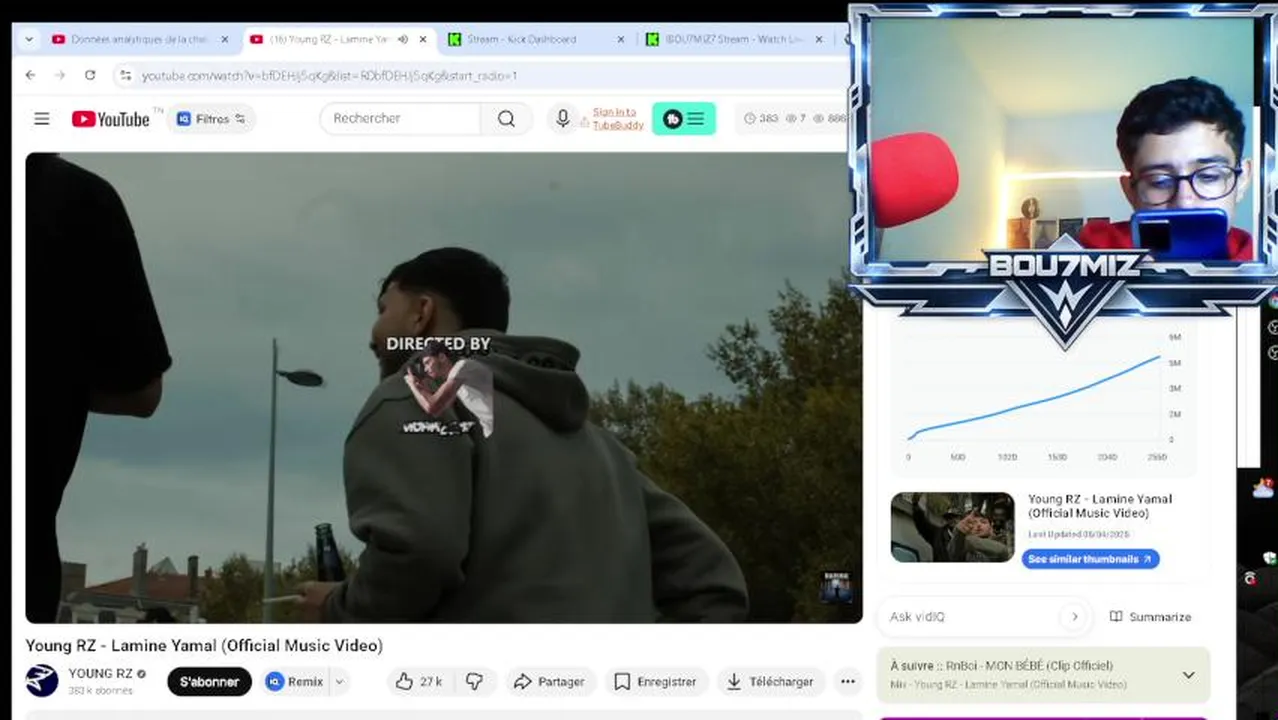Open the tab search dropdown arrow
This screenshot has height=720, width=1278.
pyautogui.click(x=29, y=39)
